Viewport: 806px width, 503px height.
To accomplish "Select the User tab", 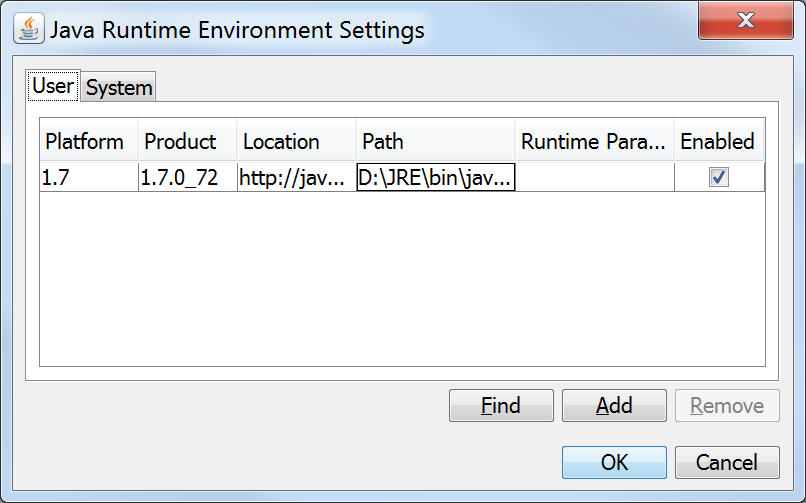I will point(53,86).
